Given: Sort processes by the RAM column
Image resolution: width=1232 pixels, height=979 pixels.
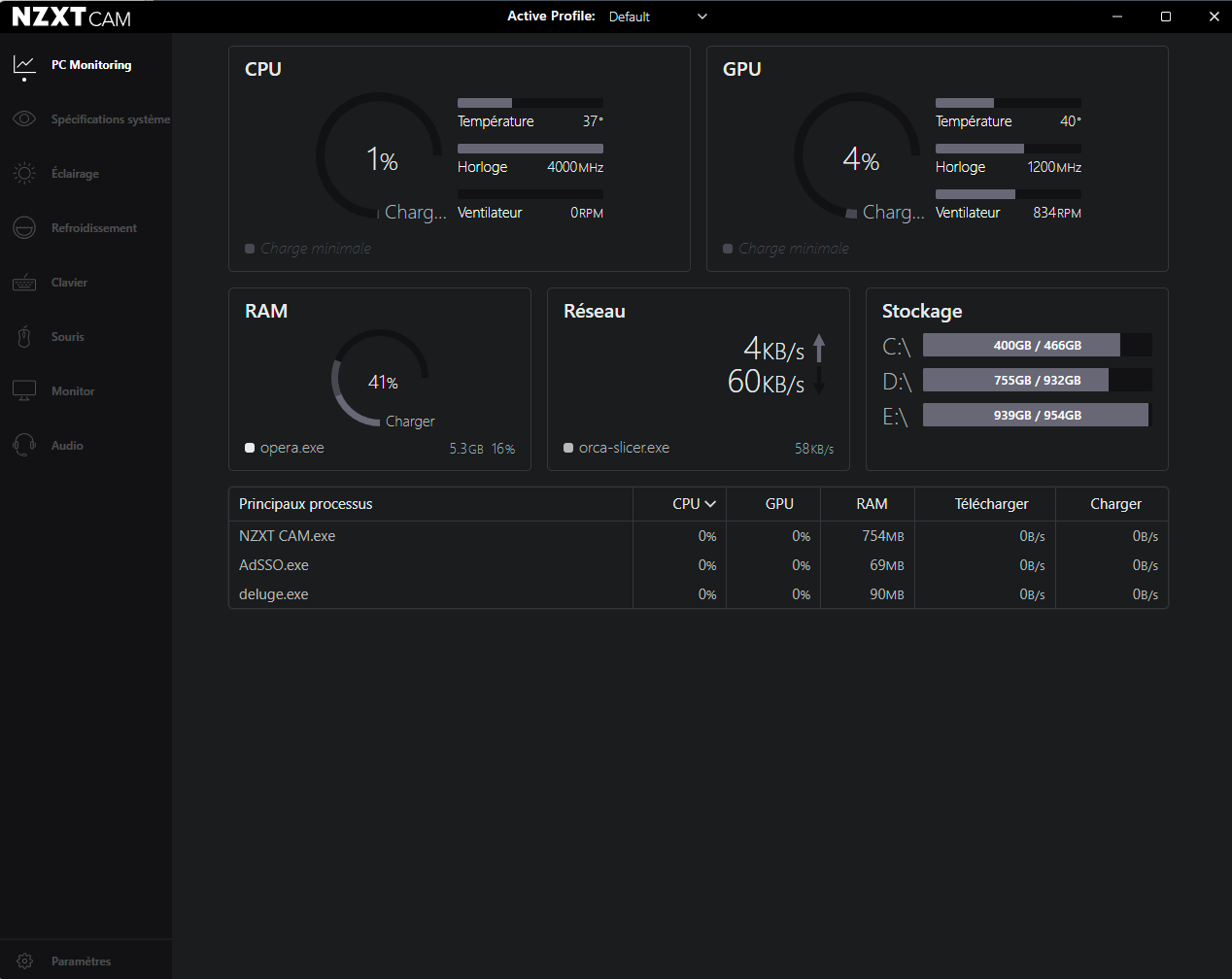Looking at the screenshot, I should pos(872,504).
